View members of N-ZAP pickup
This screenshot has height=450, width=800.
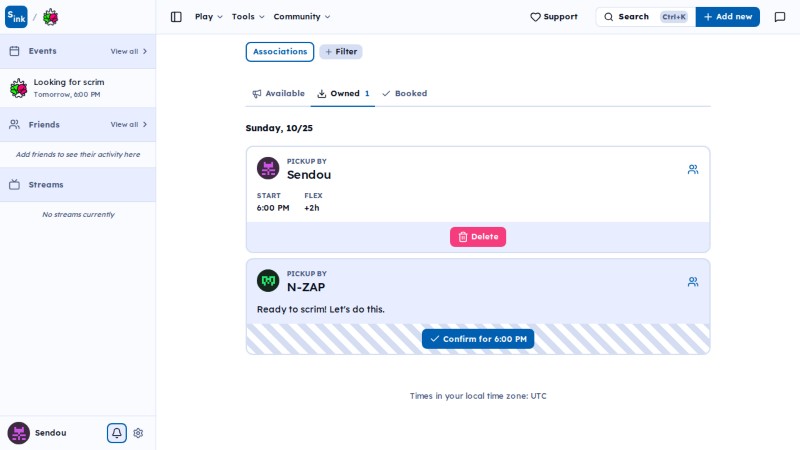[x=693, y=282]
